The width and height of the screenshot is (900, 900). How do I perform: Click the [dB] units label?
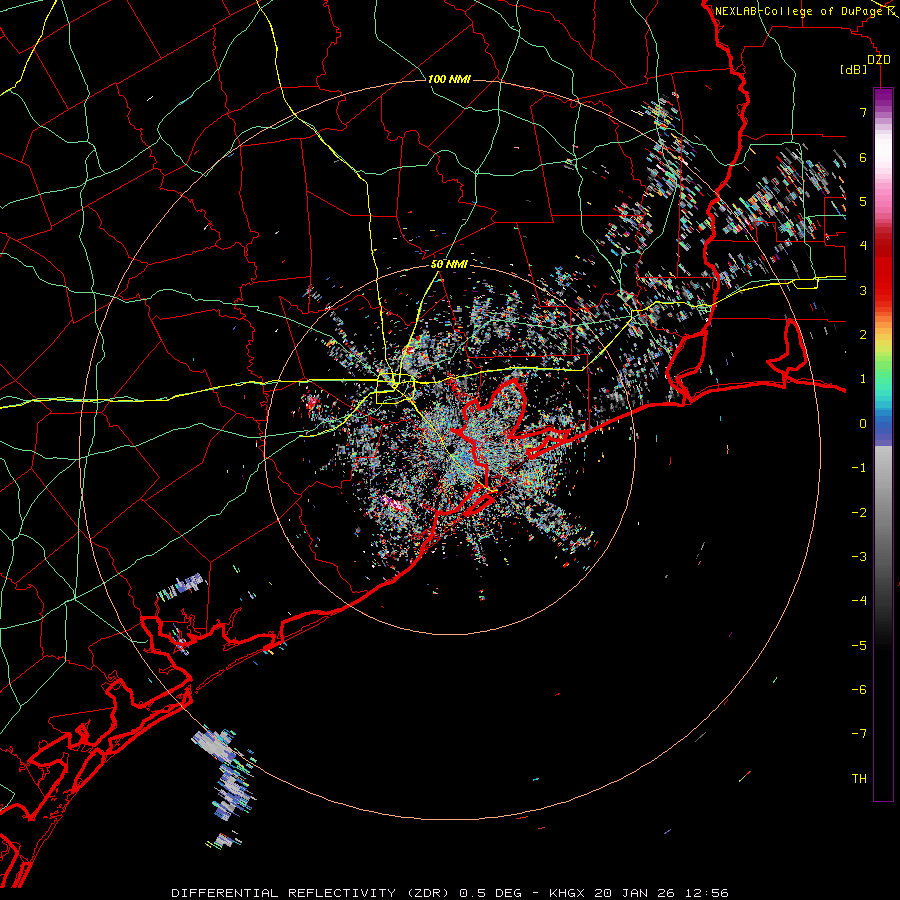click(x=854, y=69)
